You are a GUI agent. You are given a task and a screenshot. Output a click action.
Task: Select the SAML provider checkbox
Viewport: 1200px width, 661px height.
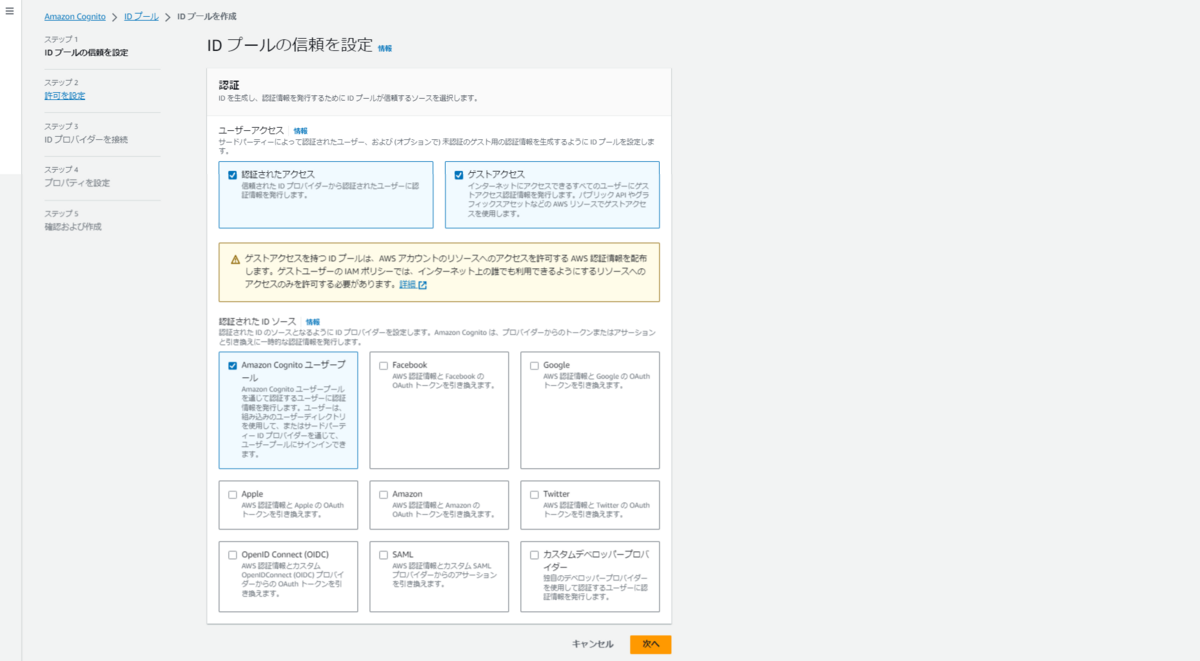(384, 555)
